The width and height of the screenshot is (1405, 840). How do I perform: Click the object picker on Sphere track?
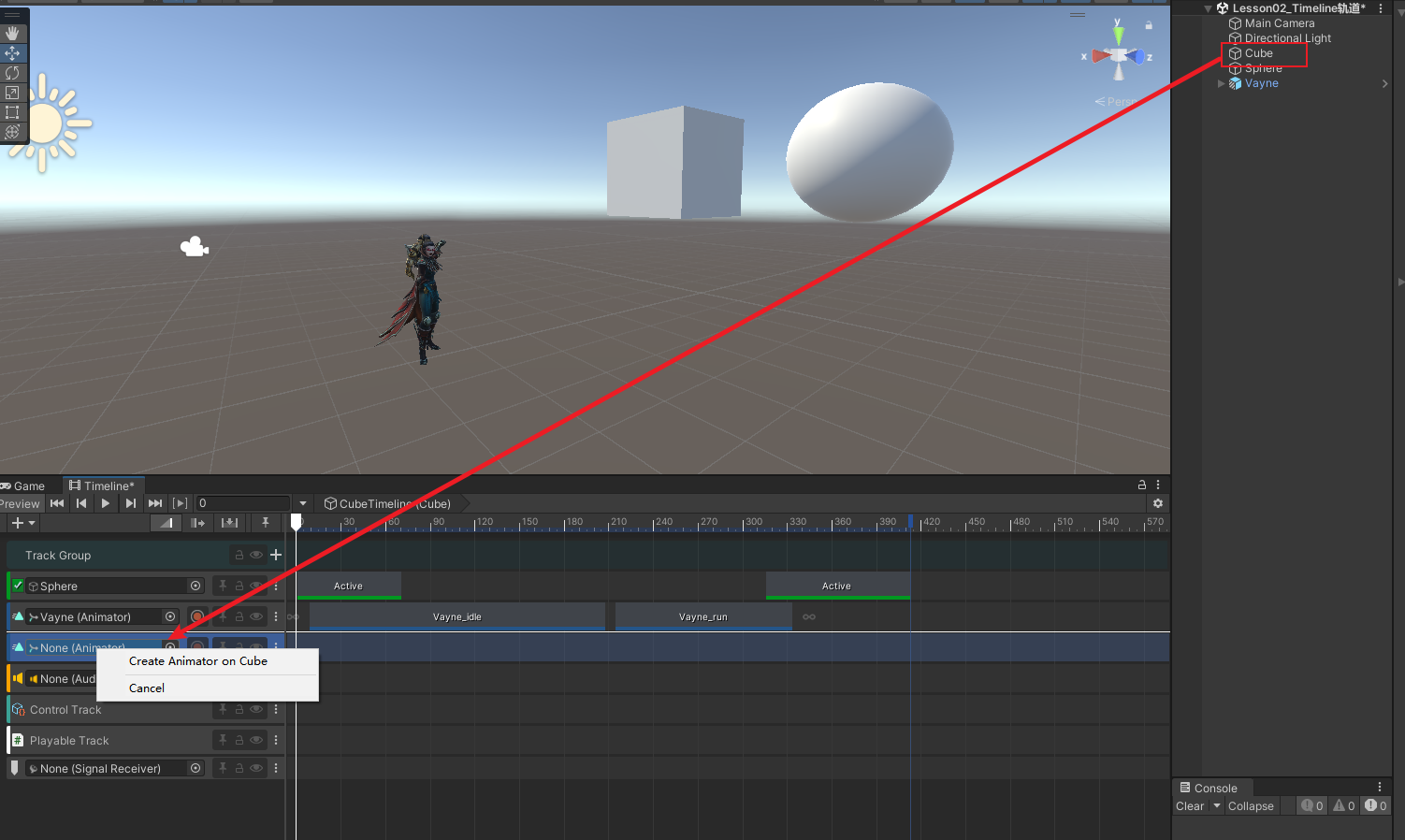(x=196, y=586)
